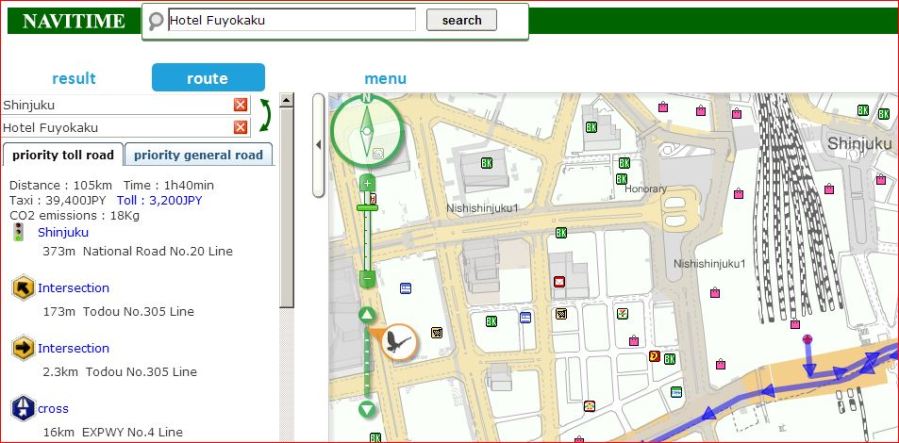Image resolution: width=899 pixels, height=443 pixels.
Task: Click the magnifier icon in search box
Action: [x=156, y=20]
